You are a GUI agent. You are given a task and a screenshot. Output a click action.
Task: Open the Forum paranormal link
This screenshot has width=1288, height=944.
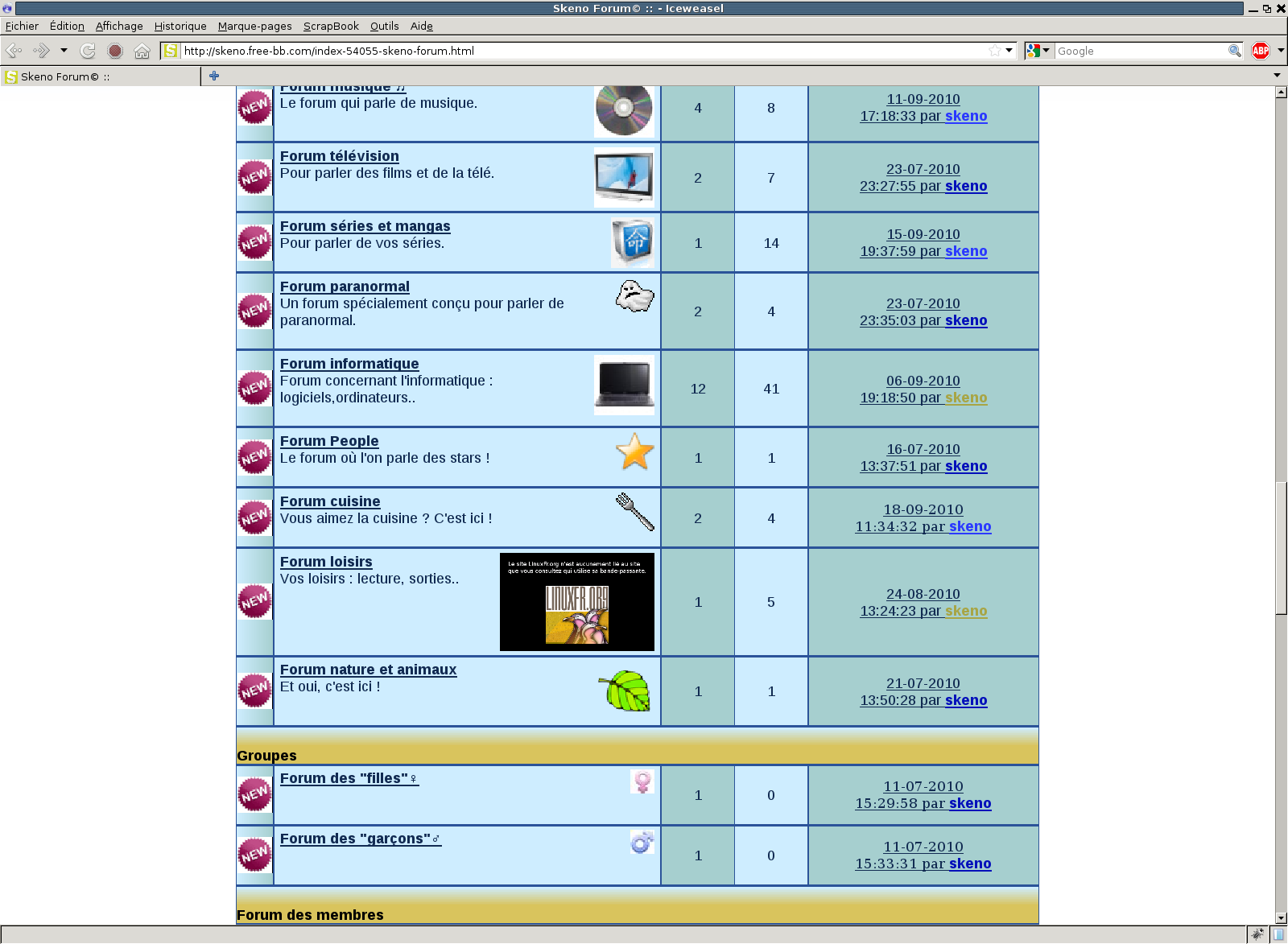345,286
